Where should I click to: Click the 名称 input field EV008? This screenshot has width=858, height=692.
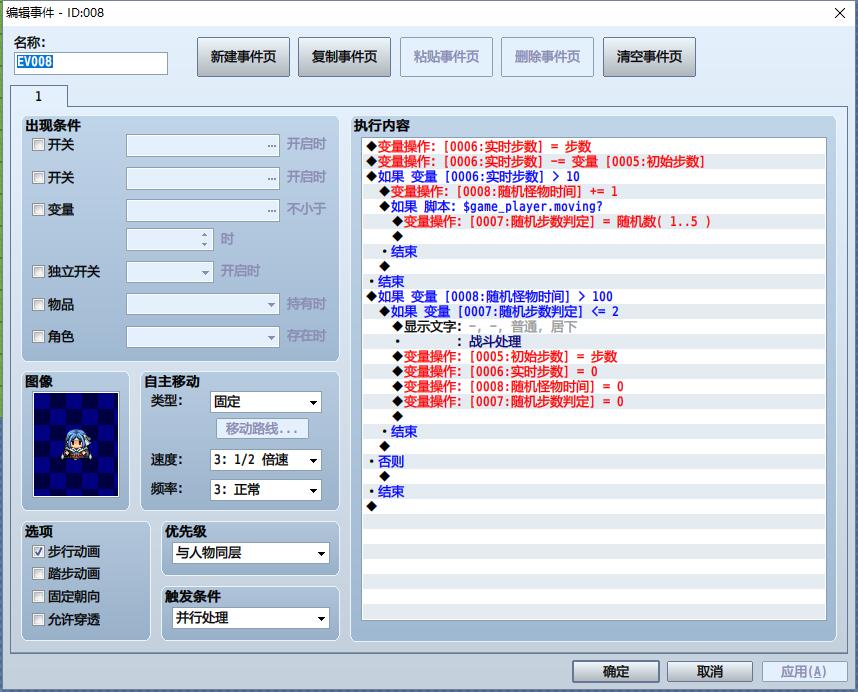pyautogui.click(x=91, y=63)
